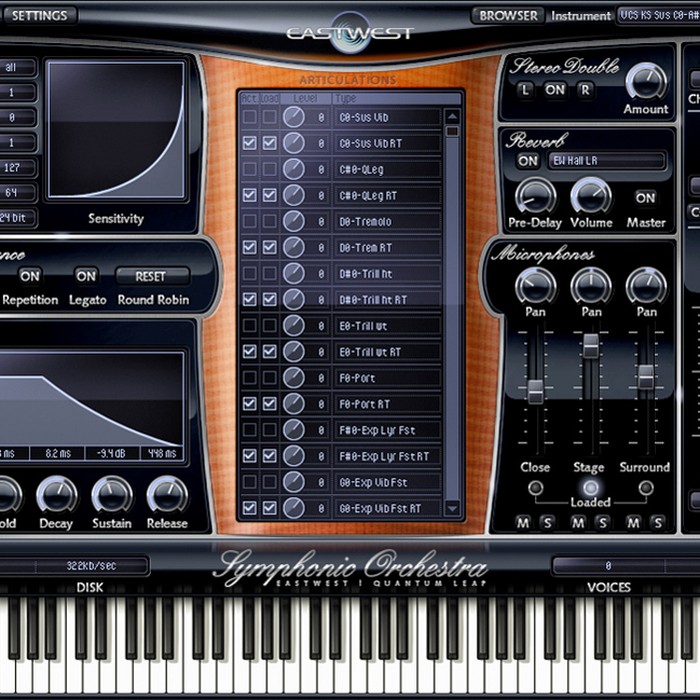Mute the Close microphone with M
The width and height of the screenshot is (700, 700).
click(x=523, y=522)
